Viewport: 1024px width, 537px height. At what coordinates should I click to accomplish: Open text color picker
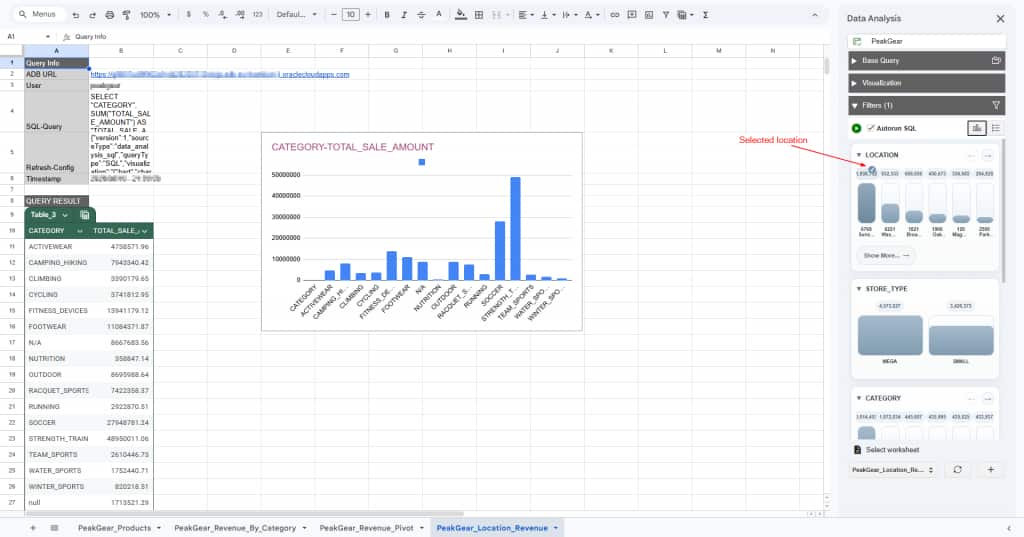point(438,14)
